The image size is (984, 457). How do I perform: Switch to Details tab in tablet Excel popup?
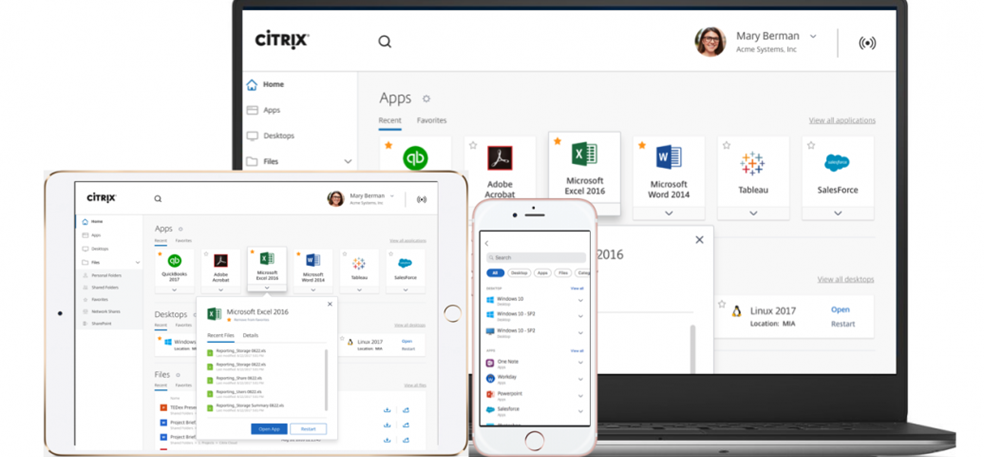pyautogui.click(x=250, y=336)
